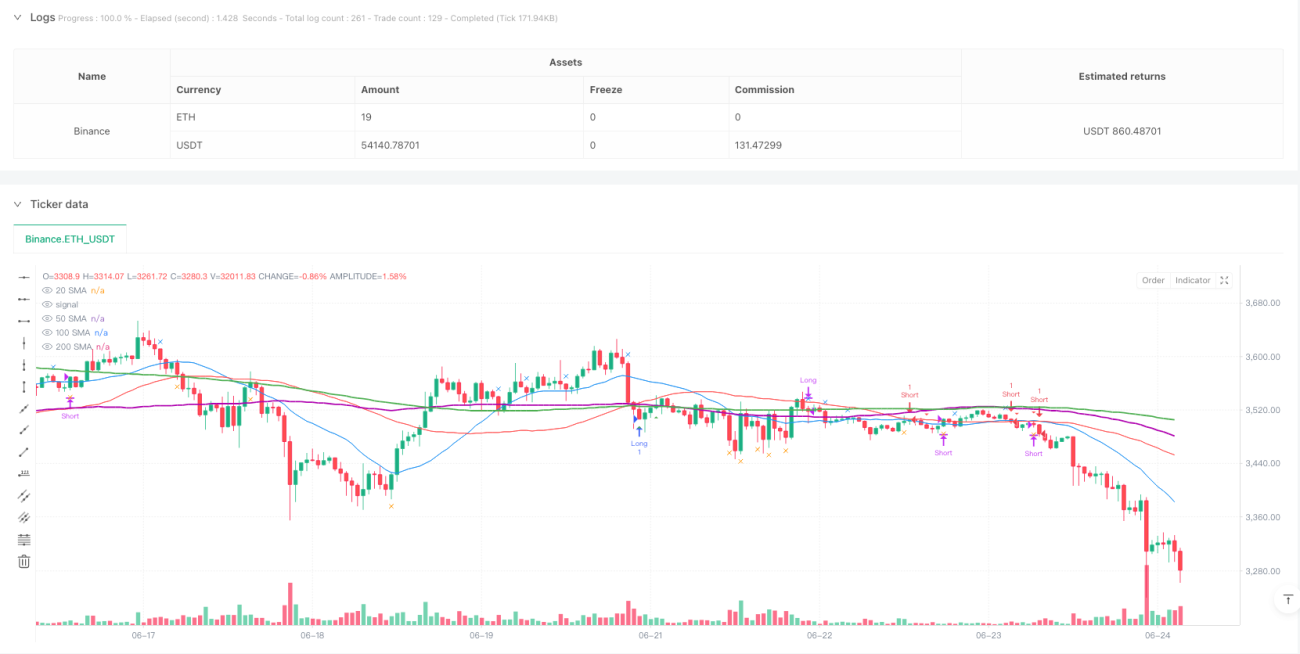Screen dimensions: 1300x654
Task: Click the fullscreen icon beside Indicator
Action: [1225, 280]
